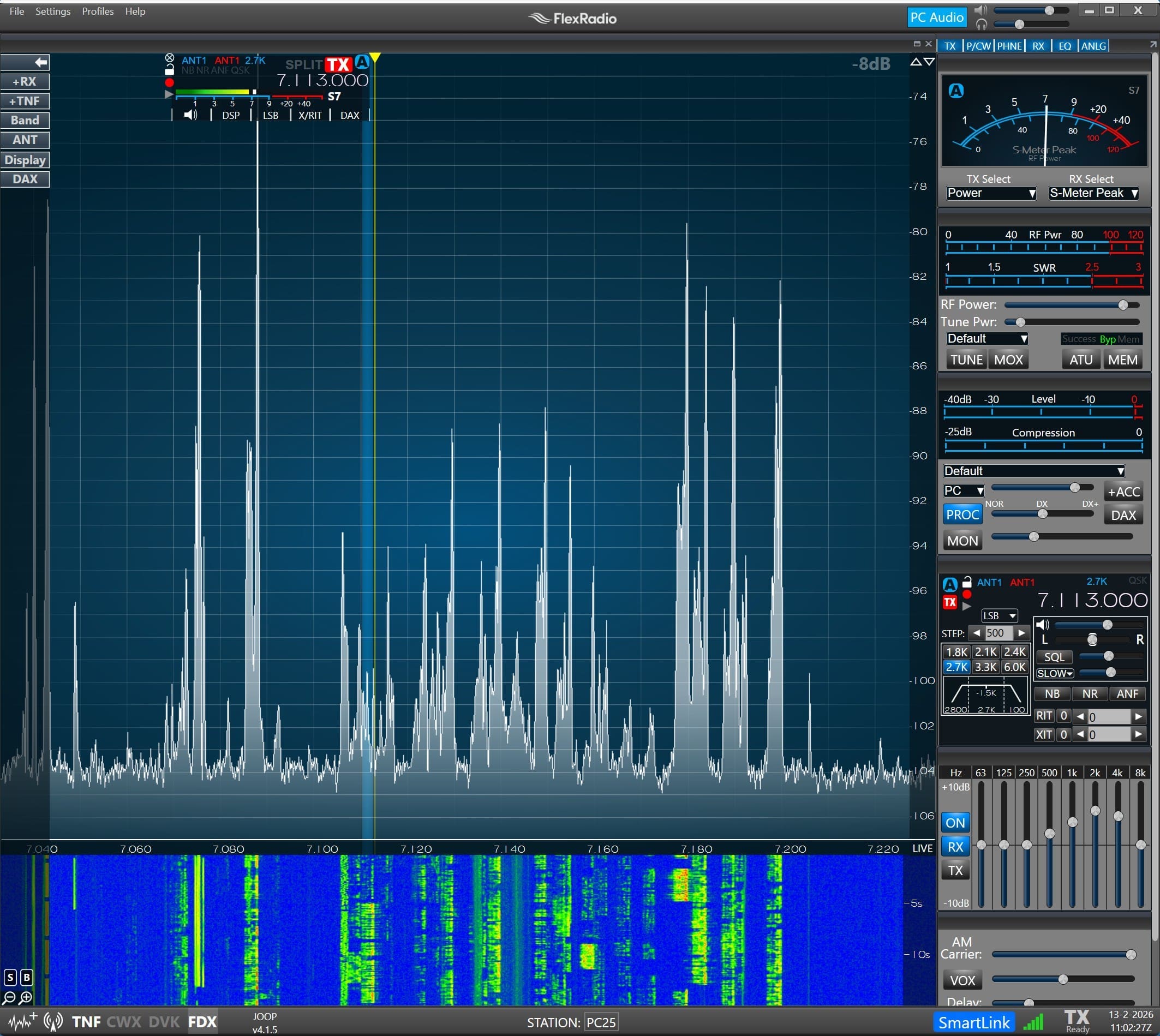Image resolution: width=1160 pixels, height=1036 pixels.
Task: Open the TX Select Power dropdown
Action: [990, 194]
